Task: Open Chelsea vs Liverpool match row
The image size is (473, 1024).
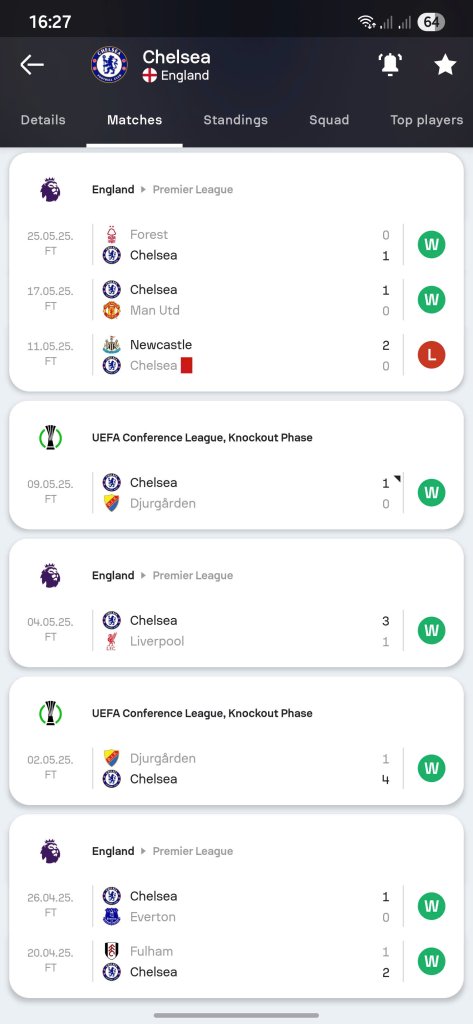Action: click(236, 631)
